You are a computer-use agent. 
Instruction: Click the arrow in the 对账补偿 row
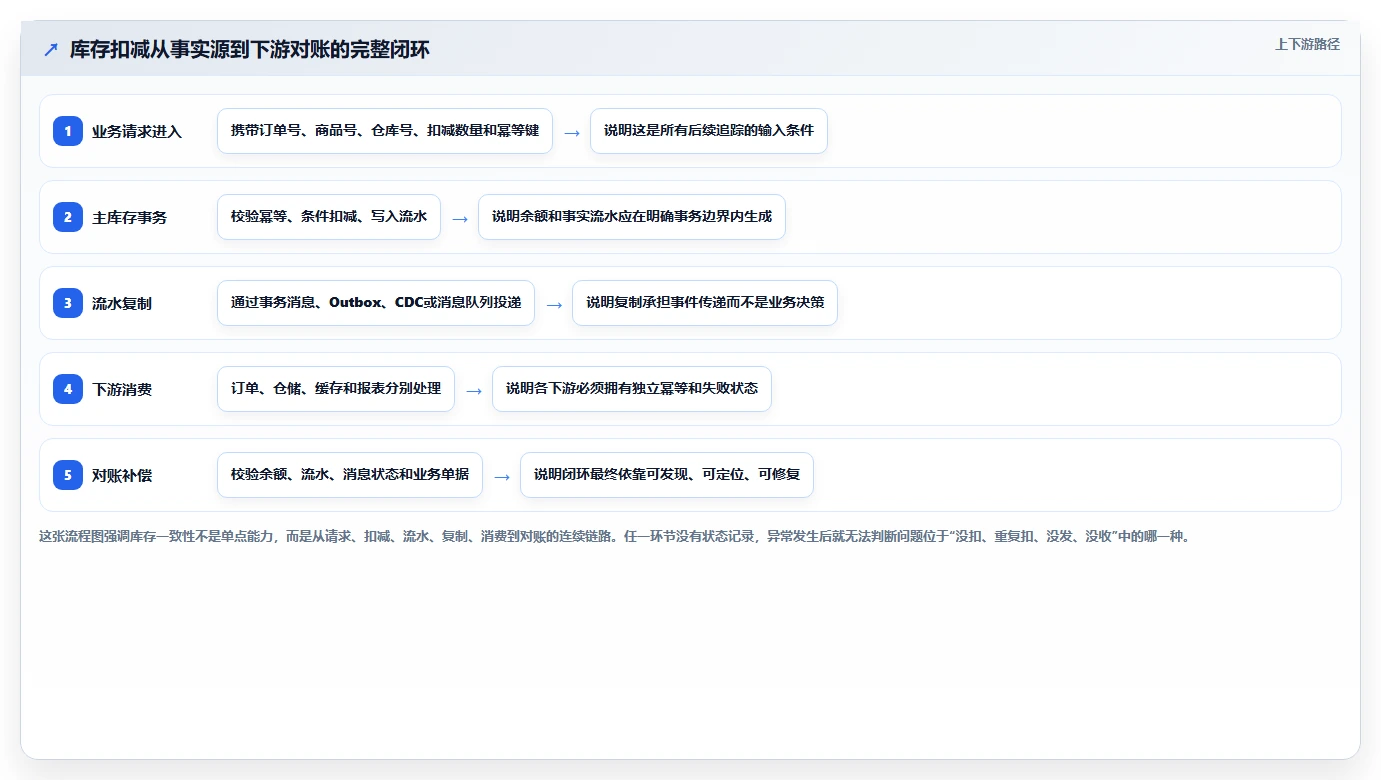[502, 476]
